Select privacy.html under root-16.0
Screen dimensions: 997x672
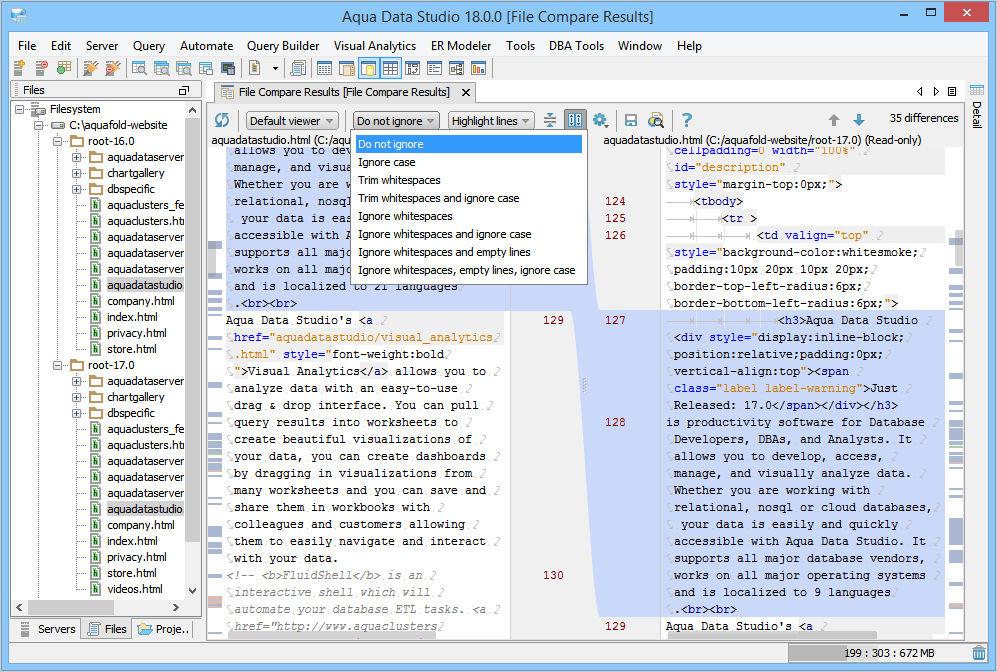136,333
